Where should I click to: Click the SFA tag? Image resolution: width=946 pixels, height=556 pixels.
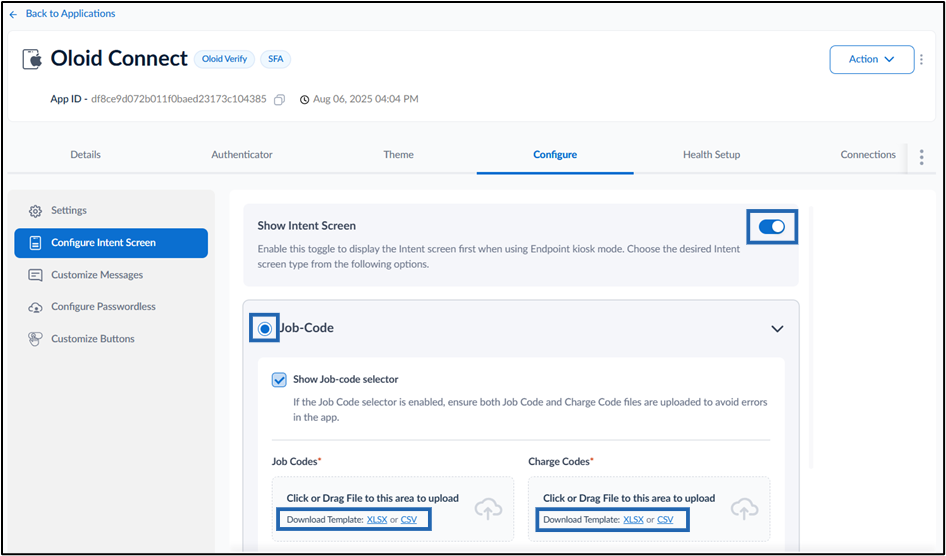pyautogui.click(x=276, y=59)
